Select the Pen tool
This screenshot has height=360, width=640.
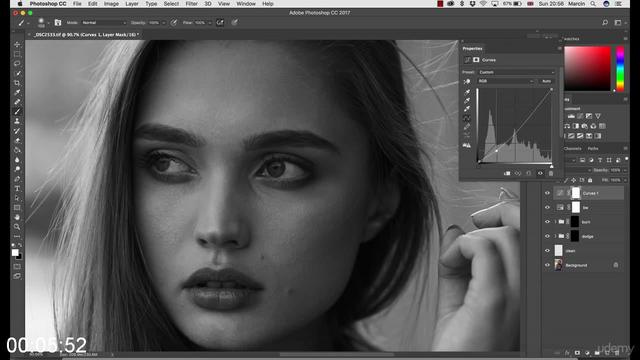(x=17, y=179)
